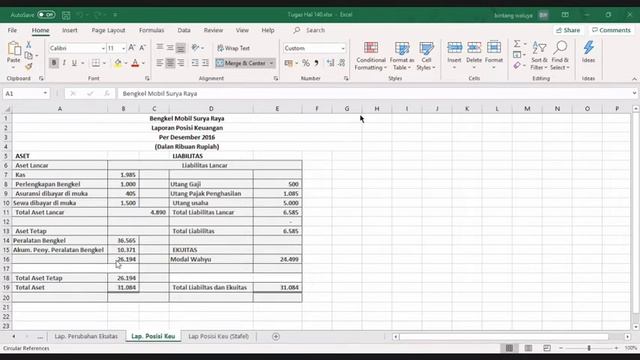Open Format as Table gallery
Viewport: 640px width, 360px height.
tap(402, 56)
